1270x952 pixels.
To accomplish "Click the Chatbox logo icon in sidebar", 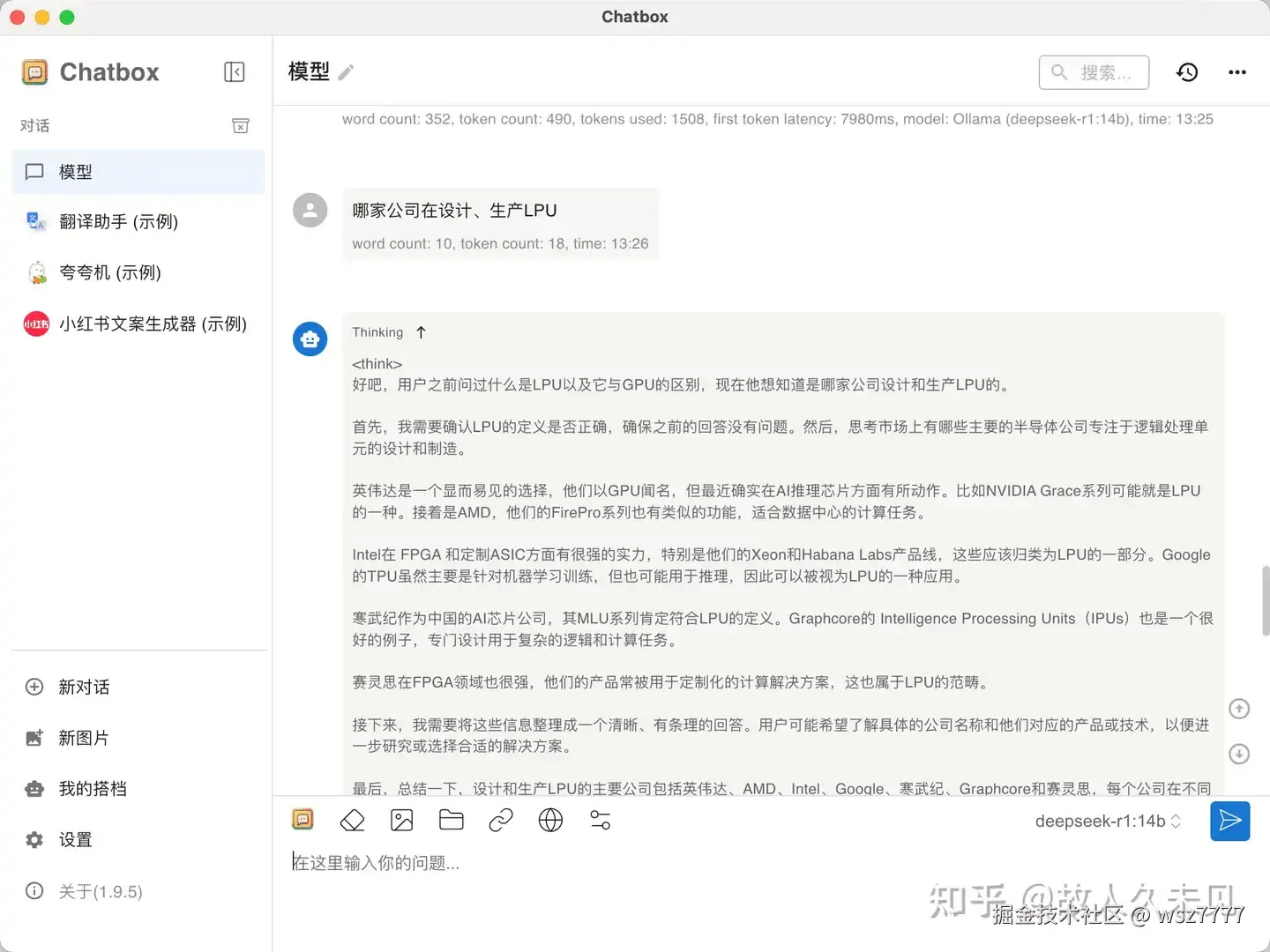I will pyautogui.click(x=34, y=72).
